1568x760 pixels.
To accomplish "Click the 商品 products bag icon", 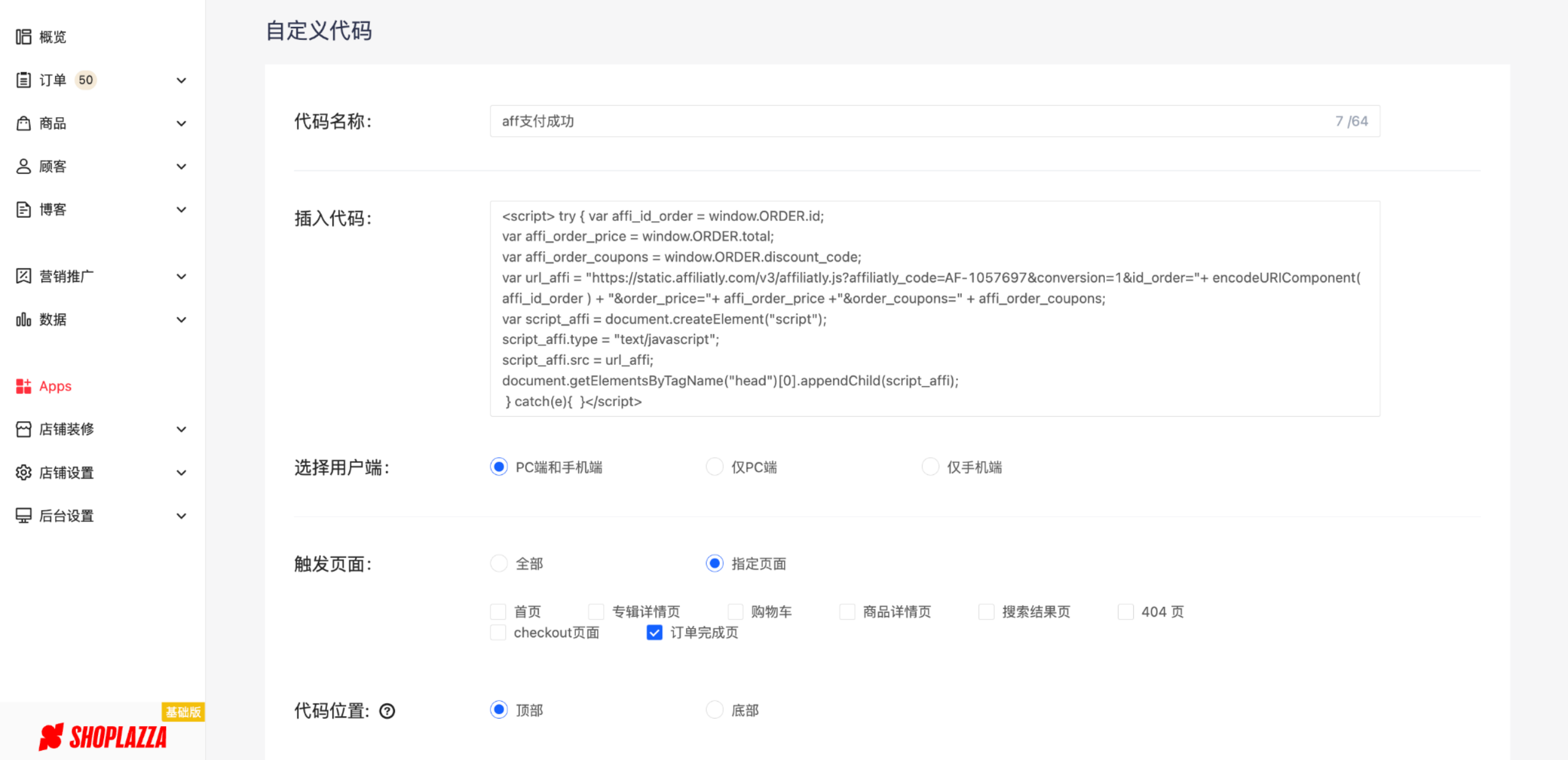I will (23, 123).
